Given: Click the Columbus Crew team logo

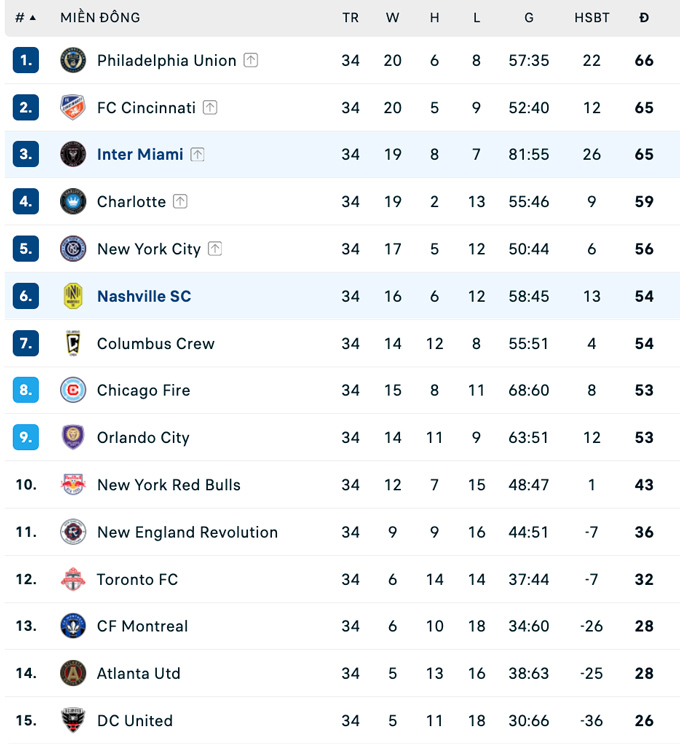Looking at the screenshot, I should click(x=73, y=343).
